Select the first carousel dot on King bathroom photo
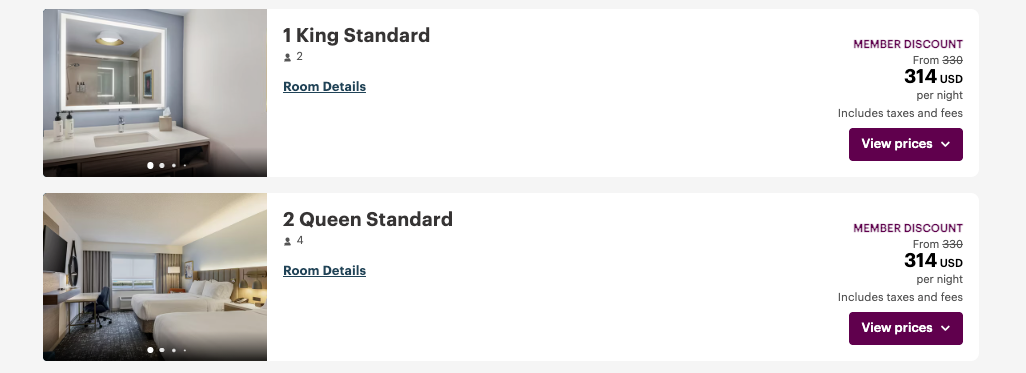1026x373 pixels. pos(150,166)
